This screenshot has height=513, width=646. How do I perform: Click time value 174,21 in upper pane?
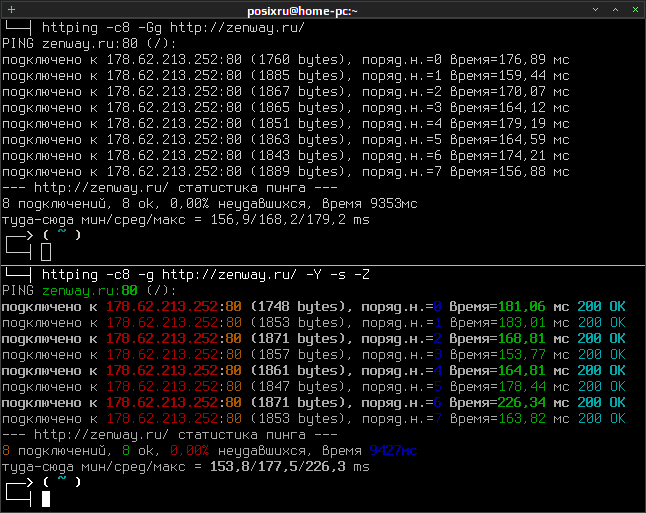pyautogui.click(x=522, y=156)
